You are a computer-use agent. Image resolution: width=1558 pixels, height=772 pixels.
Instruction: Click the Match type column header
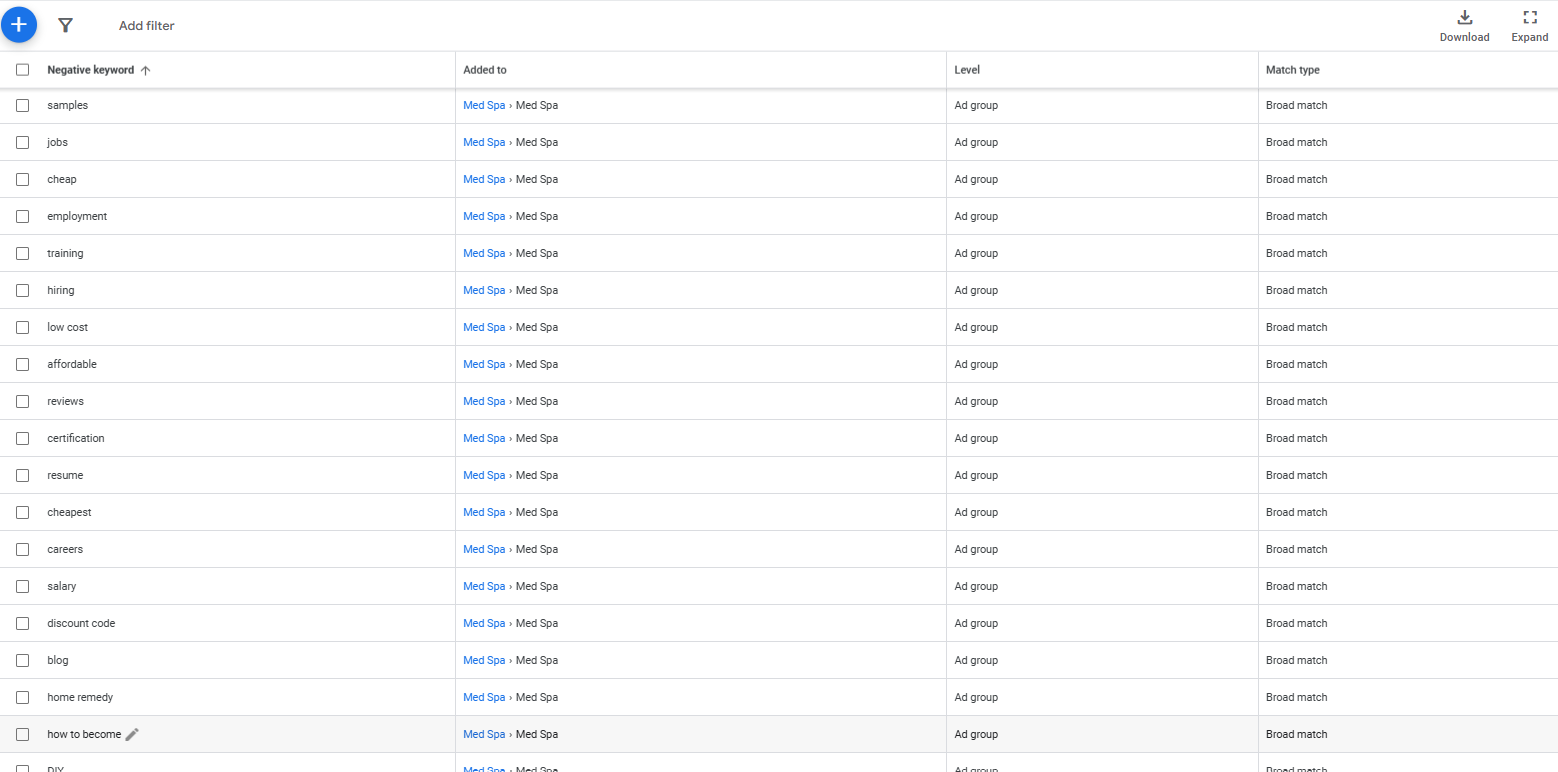click(x=1293, y=70)
